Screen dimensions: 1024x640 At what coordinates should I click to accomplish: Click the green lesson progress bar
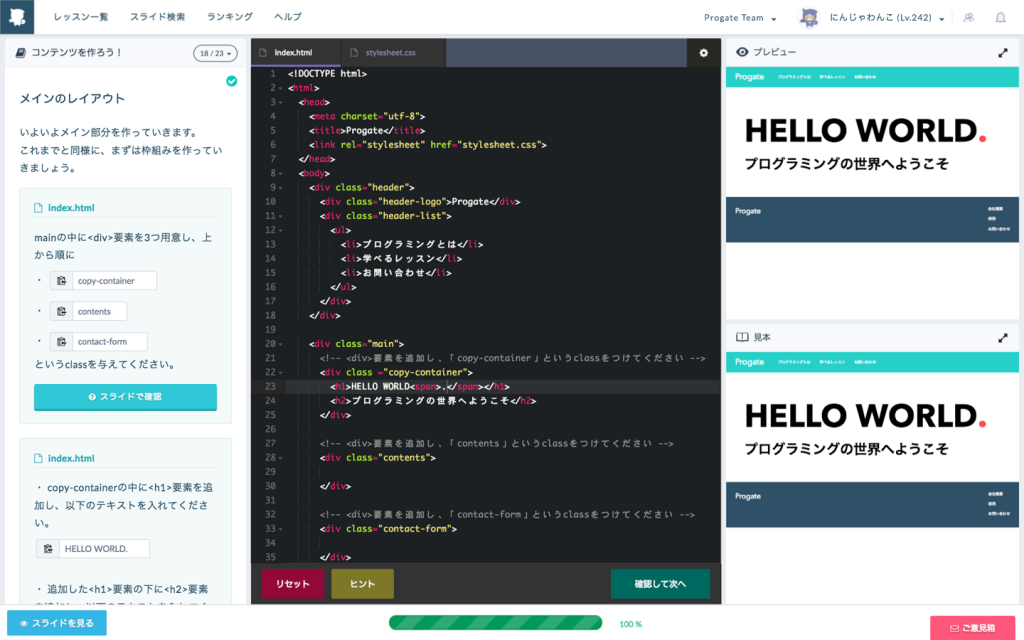(495, 623)
